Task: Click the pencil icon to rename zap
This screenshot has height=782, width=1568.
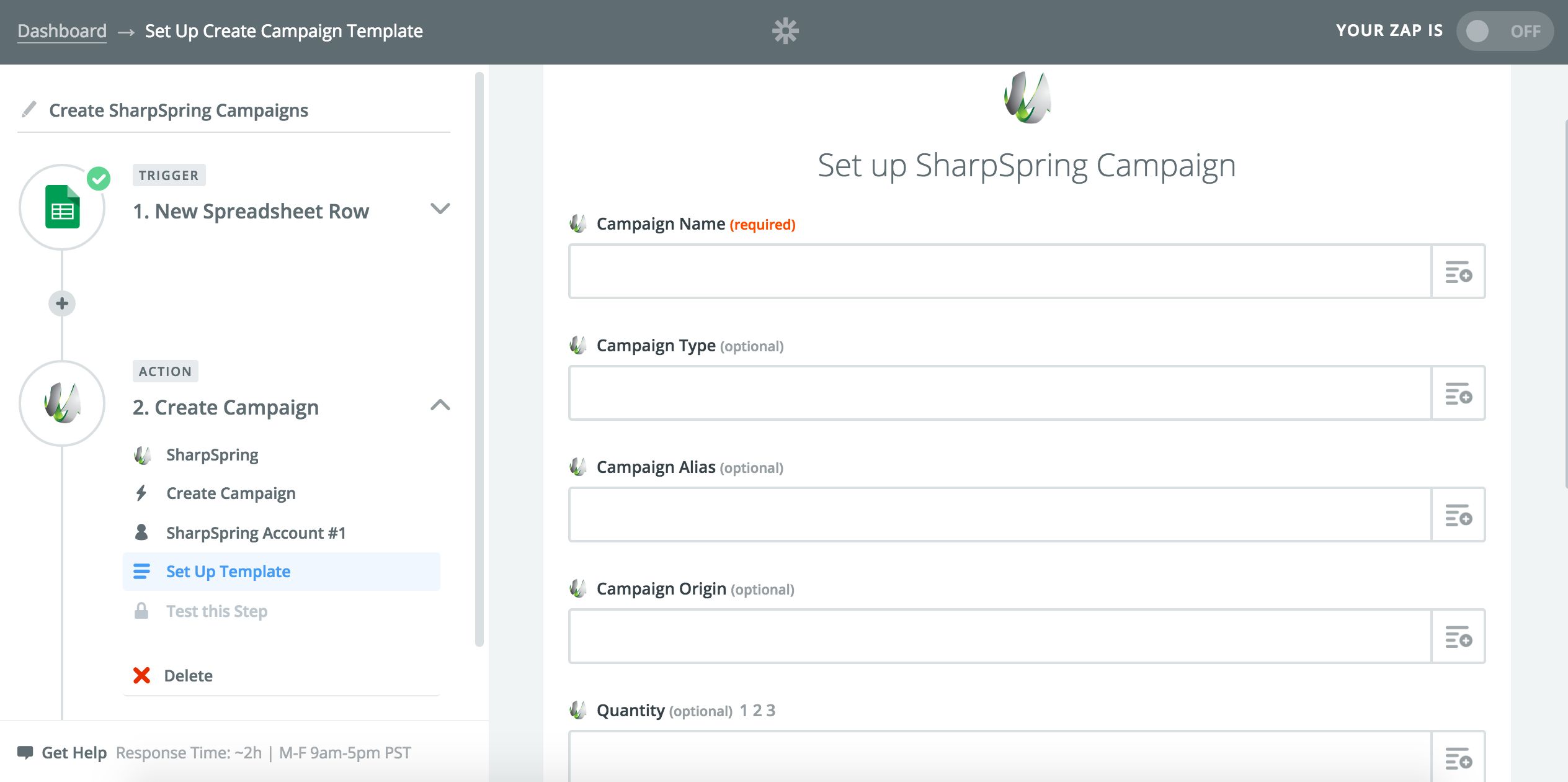Action: pos(29,109)
